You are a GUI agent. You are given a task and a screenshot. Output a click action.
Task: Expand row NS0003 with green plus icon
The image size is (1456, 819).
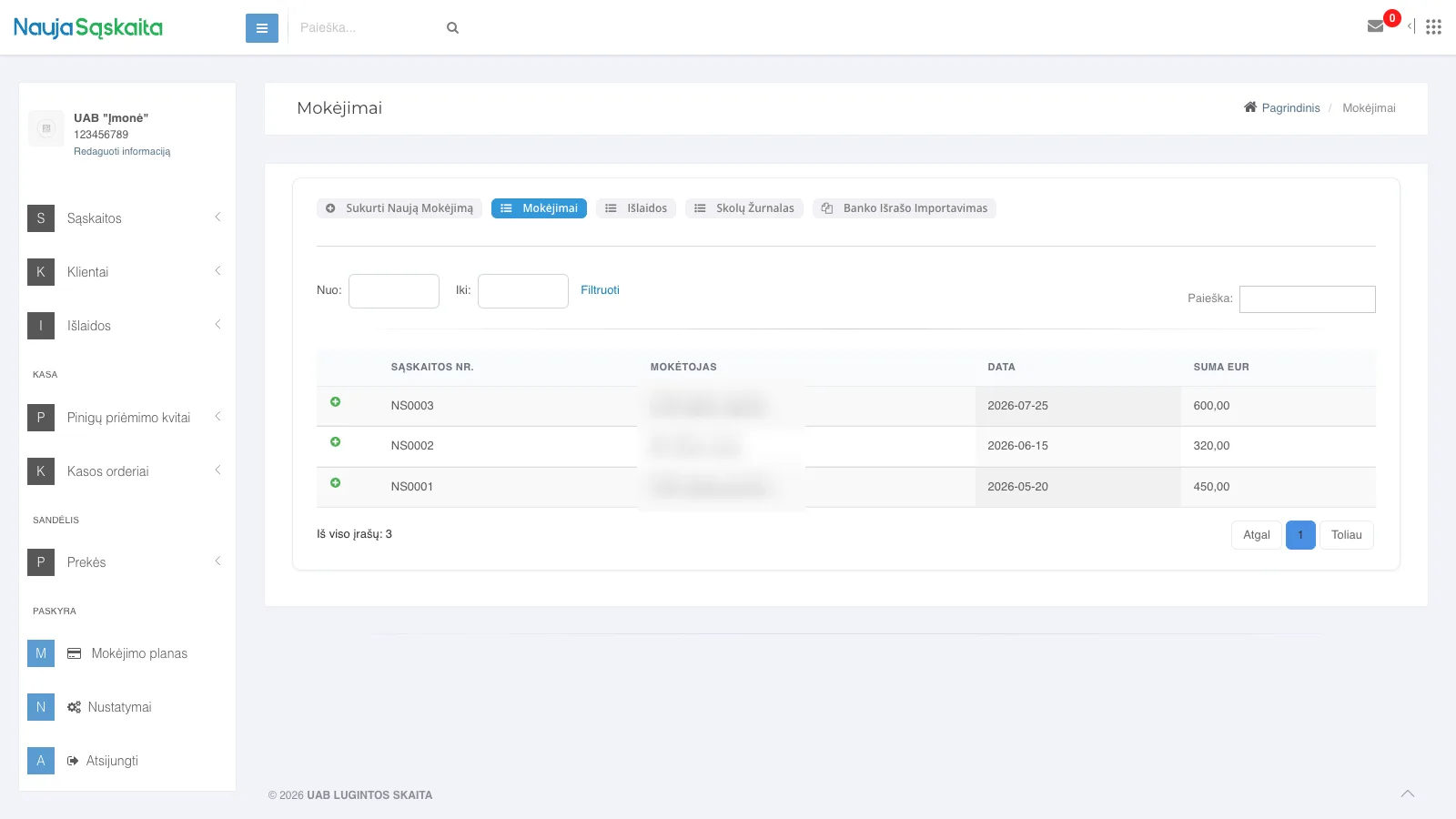(335, 401)
